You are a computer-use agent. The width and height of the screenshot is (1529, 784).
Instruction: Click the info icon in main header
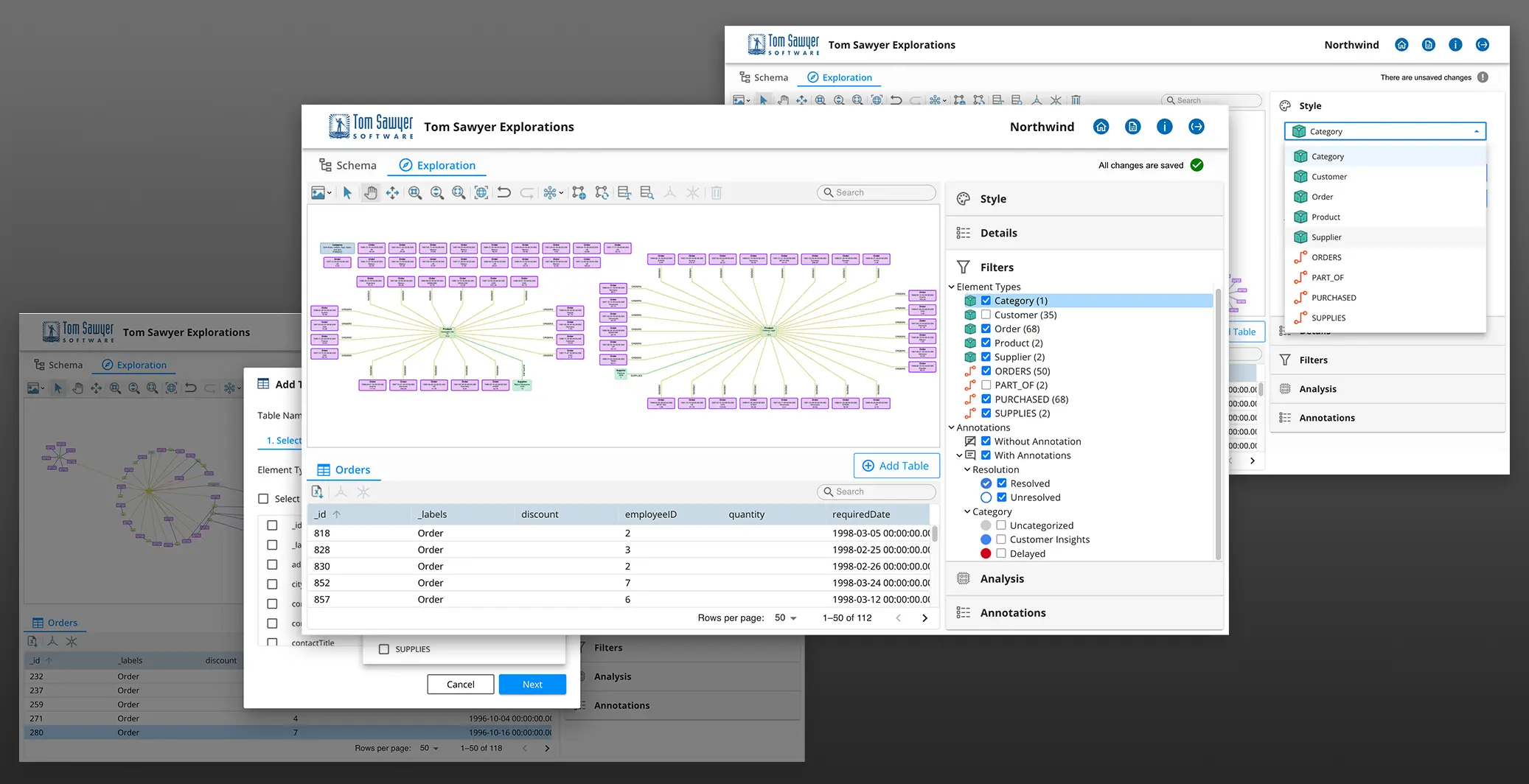tap(1165, 127)
